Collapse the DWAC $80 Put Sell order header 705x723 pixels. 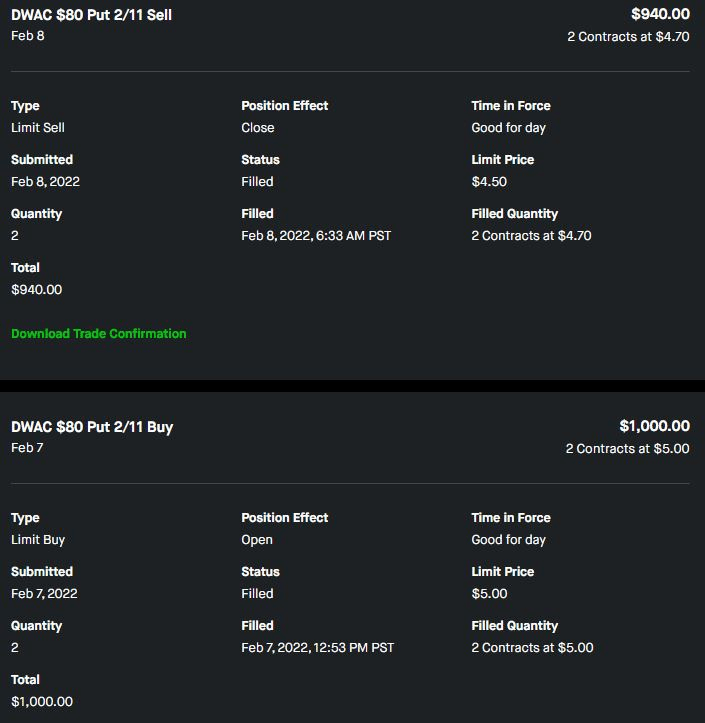point(91,15)
